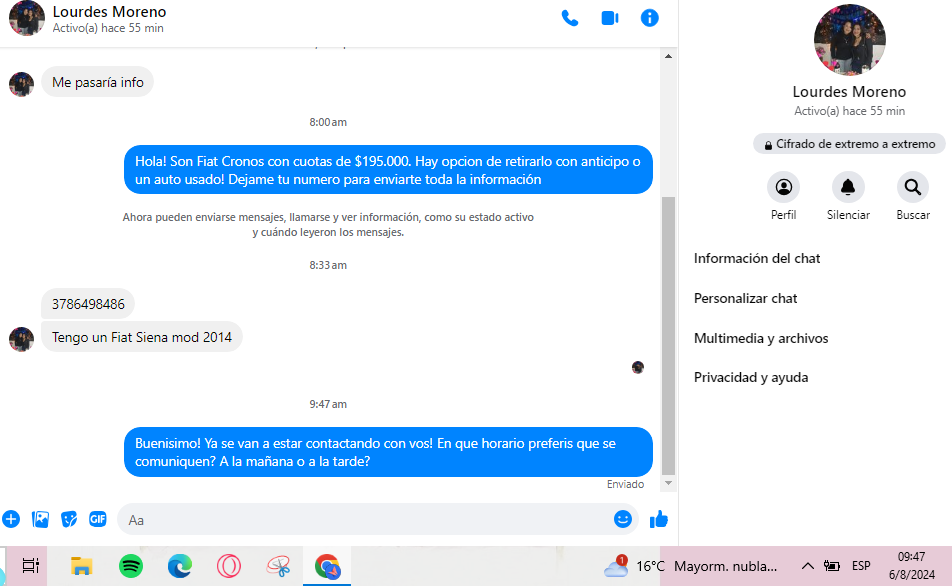
Task: Click the 8:00 am timestamp
Action: pos(328,122)
